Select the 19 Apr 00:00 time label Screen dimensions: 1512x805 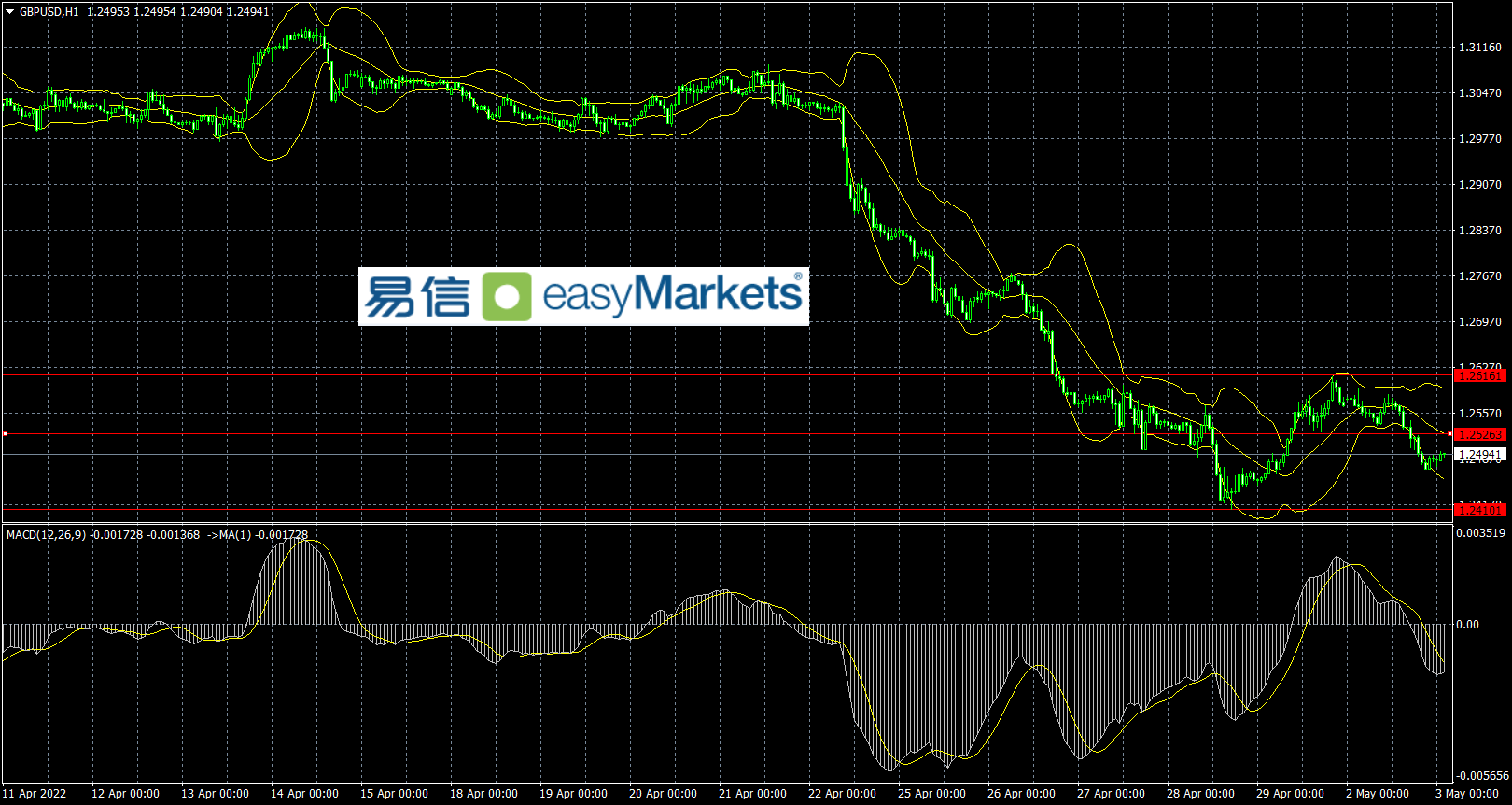coord(573,794)
